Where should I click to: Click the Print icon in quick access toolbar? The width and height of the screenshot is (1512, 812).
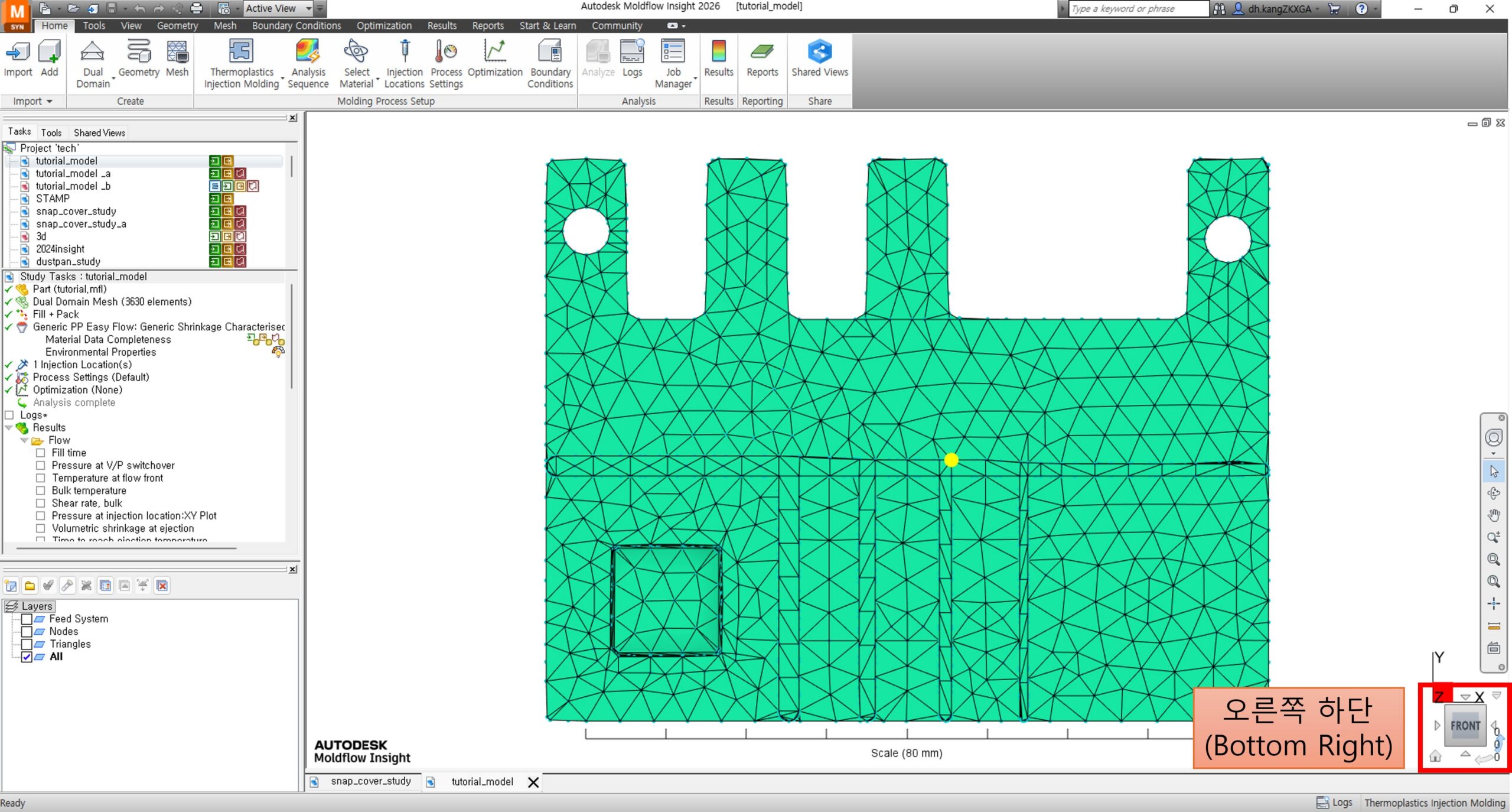tap(197, 8)
